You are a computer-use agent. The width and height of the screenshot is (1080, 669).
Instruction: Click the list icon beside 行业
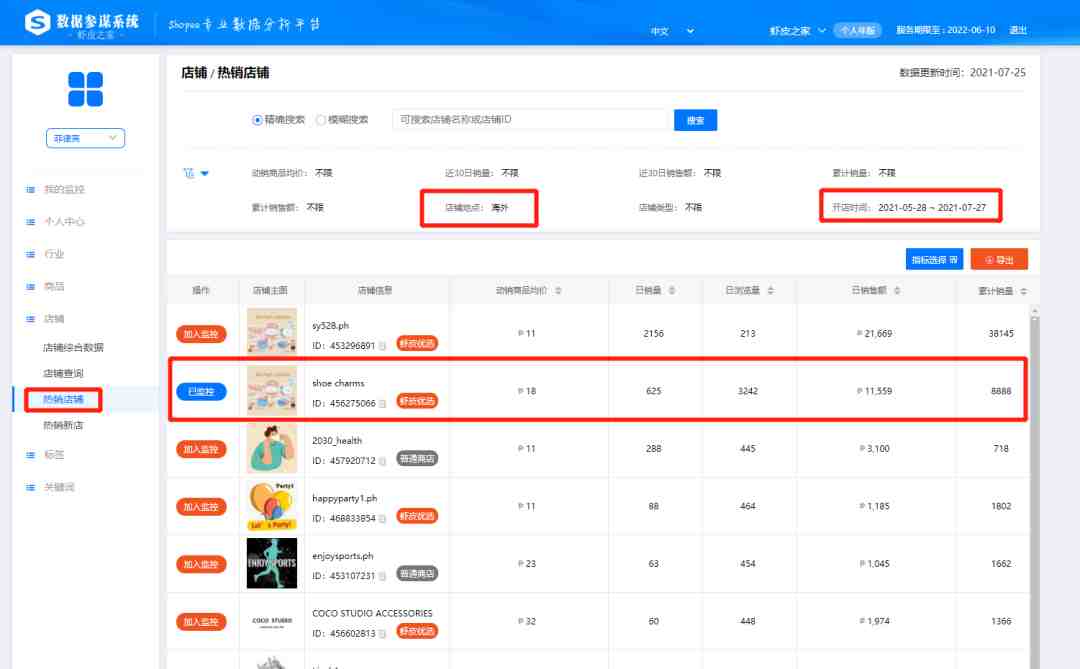tap(30, 254)
